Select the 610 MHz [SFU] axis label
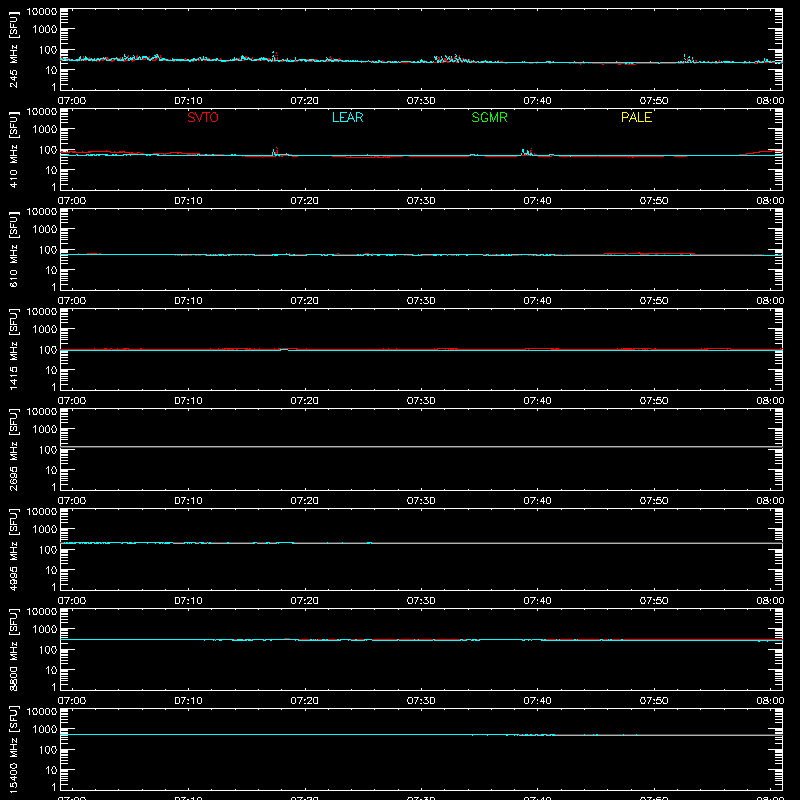The height and width of the screenshot is (800, 800). coord(13,249)
